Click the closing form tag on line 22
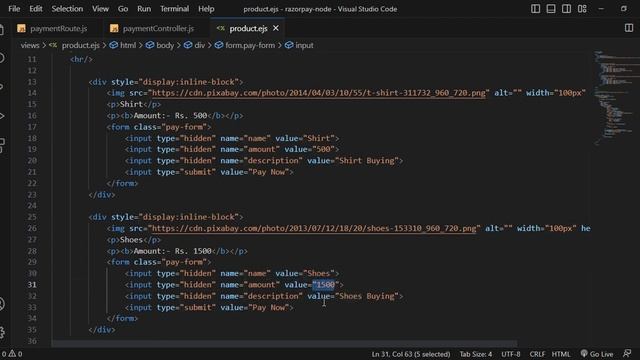 pos(122,184)
